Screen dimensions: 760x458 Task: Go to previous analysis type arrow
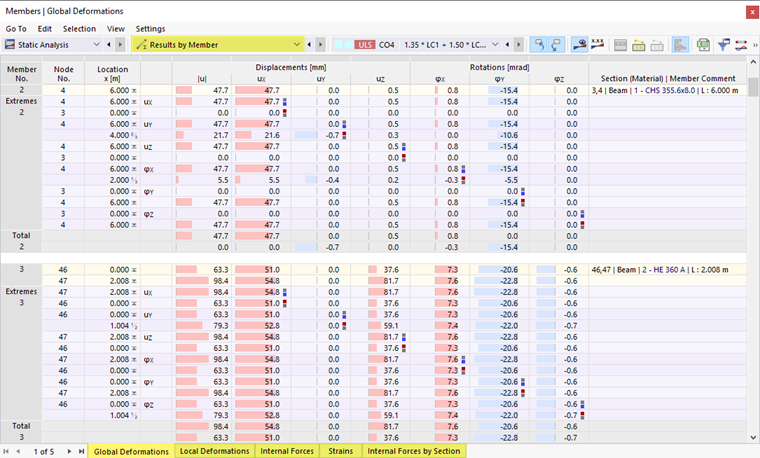point(109,45)
